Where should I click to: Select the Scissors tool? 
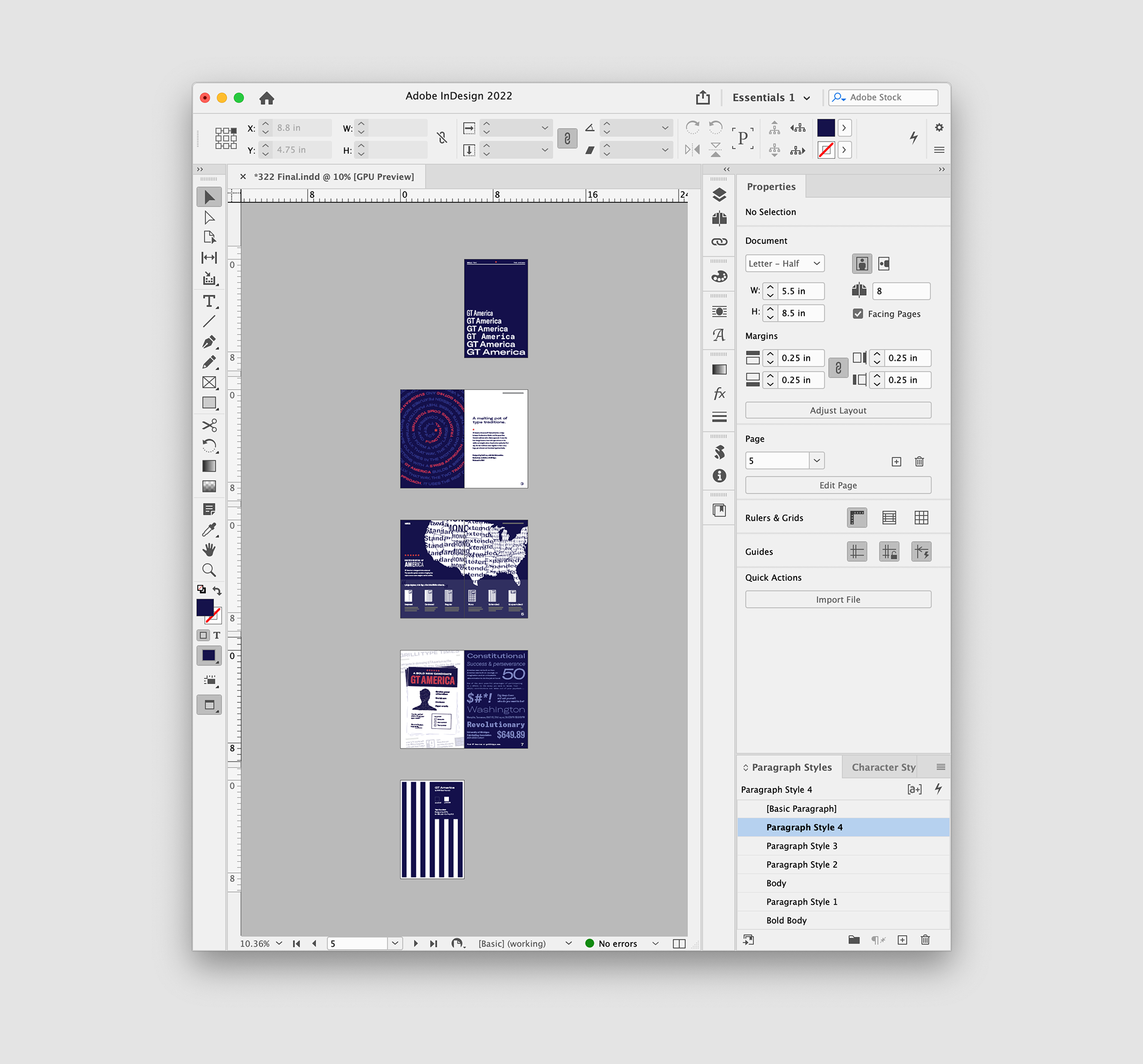click(x=209, y=425)
